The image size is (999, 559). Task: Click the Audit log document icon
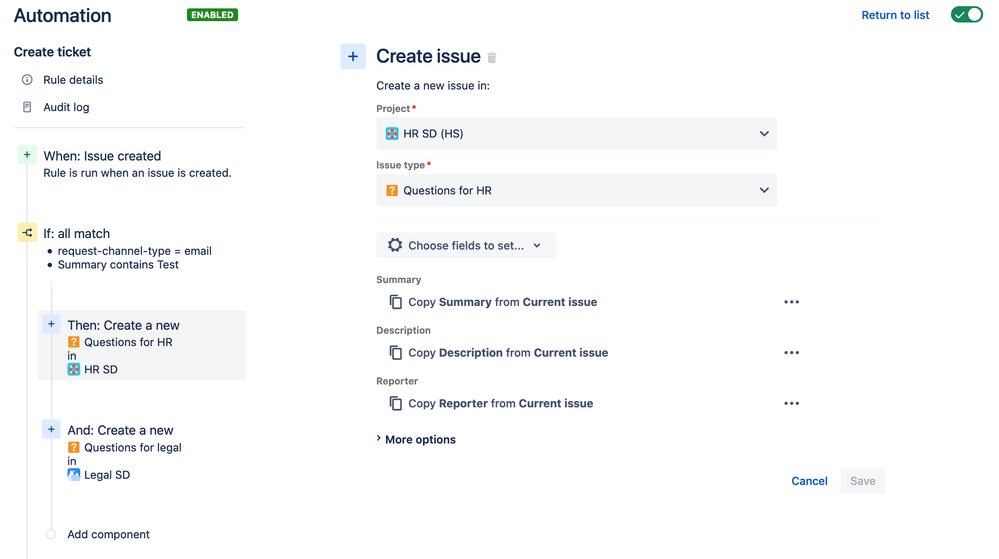(x=27, y=107)
